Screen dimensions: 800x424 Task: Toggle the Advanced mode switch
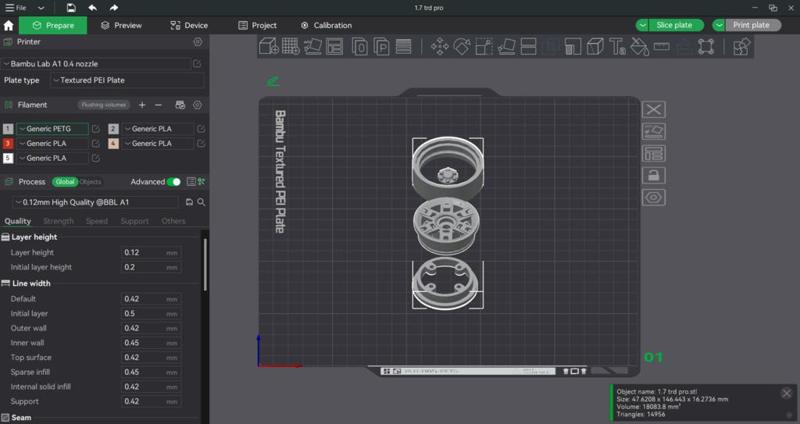173,182
